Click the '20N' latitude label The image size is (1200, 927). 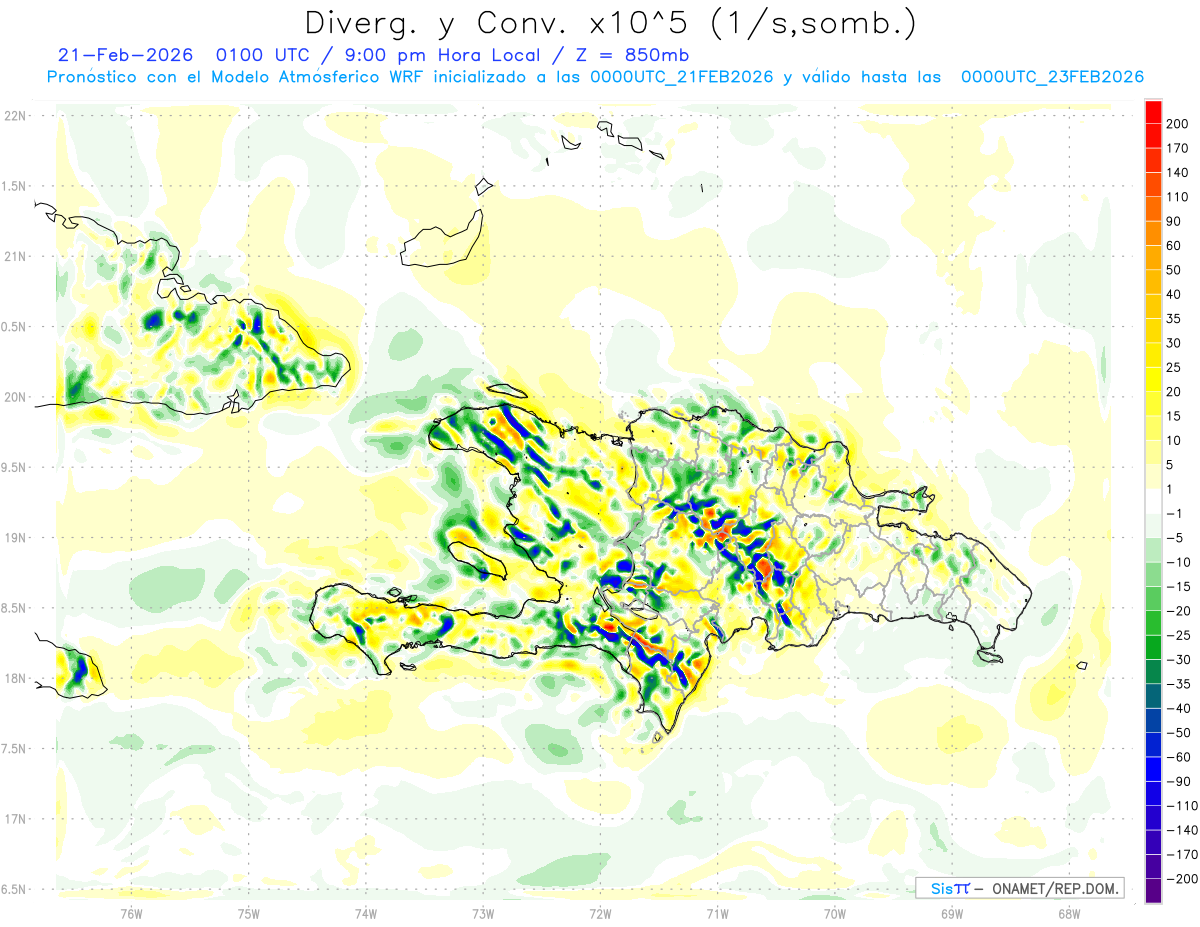(15, 397)
